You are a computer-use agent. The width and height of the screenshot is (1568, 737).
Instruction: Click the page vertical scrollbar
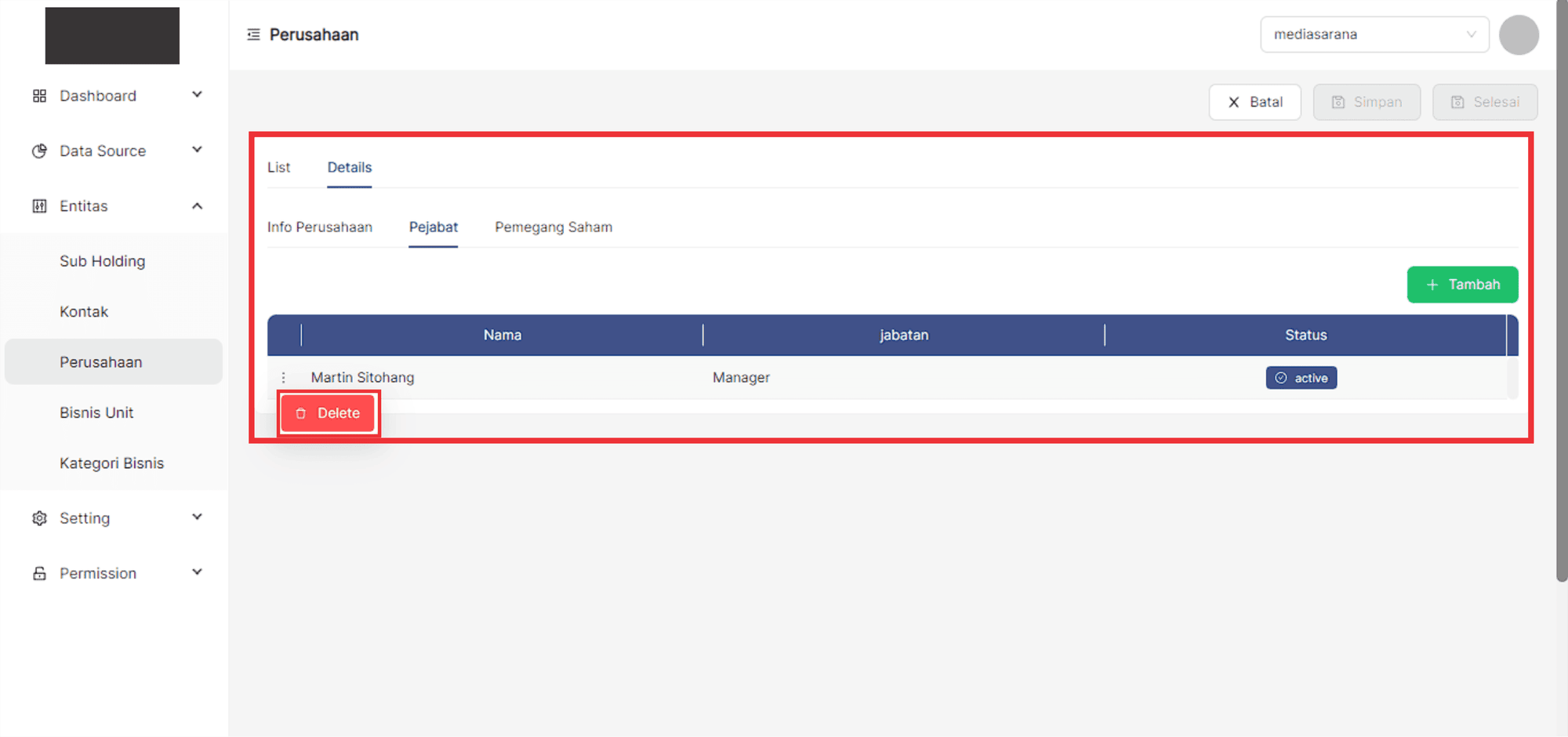click(1561, 314)
